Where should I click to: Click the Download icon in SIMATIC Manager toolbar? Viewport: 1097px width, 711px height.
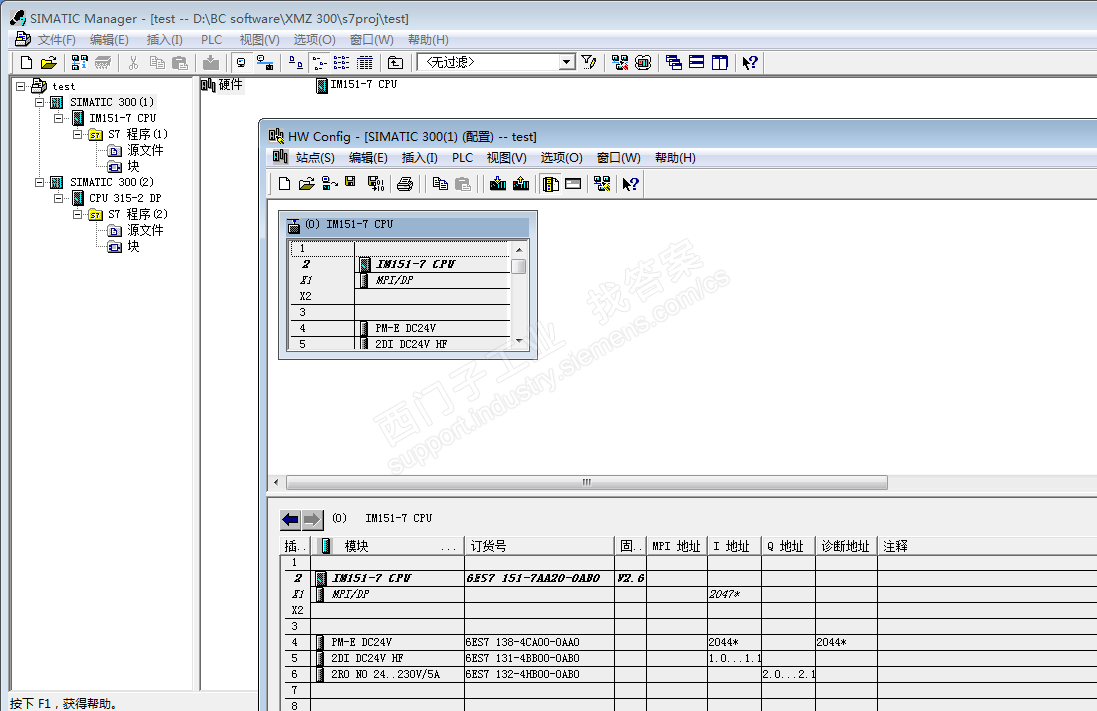[x=211, y=63]
